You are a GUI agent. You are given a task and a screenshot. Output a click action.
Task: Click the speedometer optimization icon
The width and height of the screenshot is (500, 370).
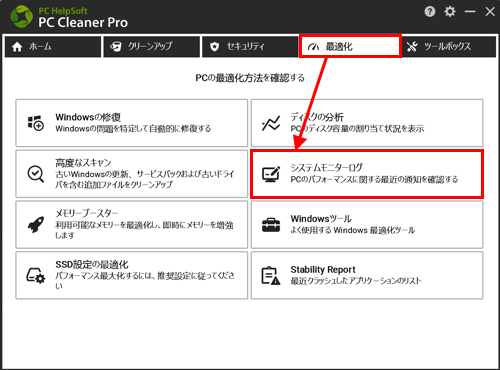click(x=313, y=47)
